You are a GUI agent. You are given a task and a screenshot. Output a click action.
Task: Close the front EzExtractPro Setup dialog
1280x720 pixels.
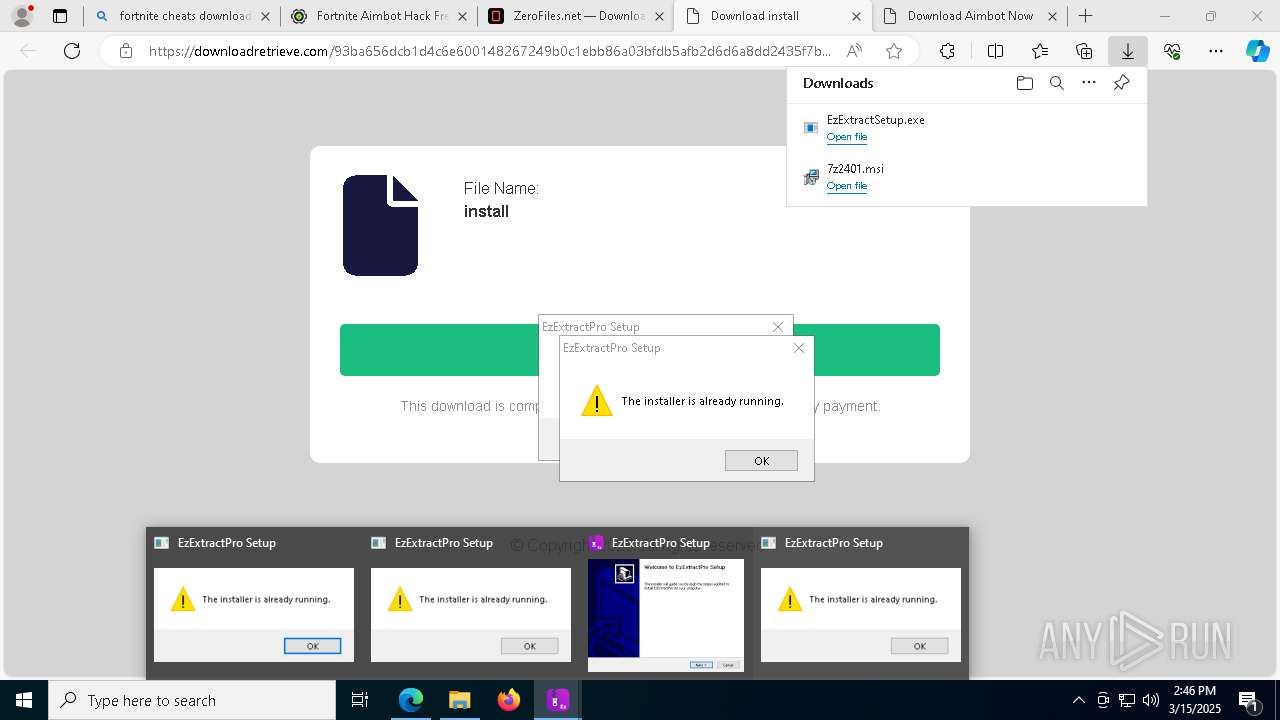tap(799, 348)
